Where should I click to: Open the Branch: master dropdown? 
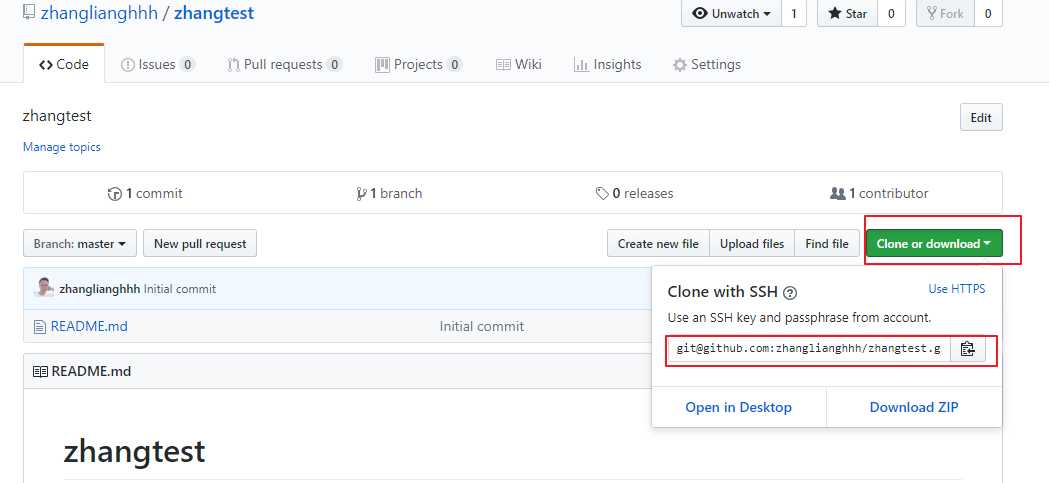click(80, 244)
